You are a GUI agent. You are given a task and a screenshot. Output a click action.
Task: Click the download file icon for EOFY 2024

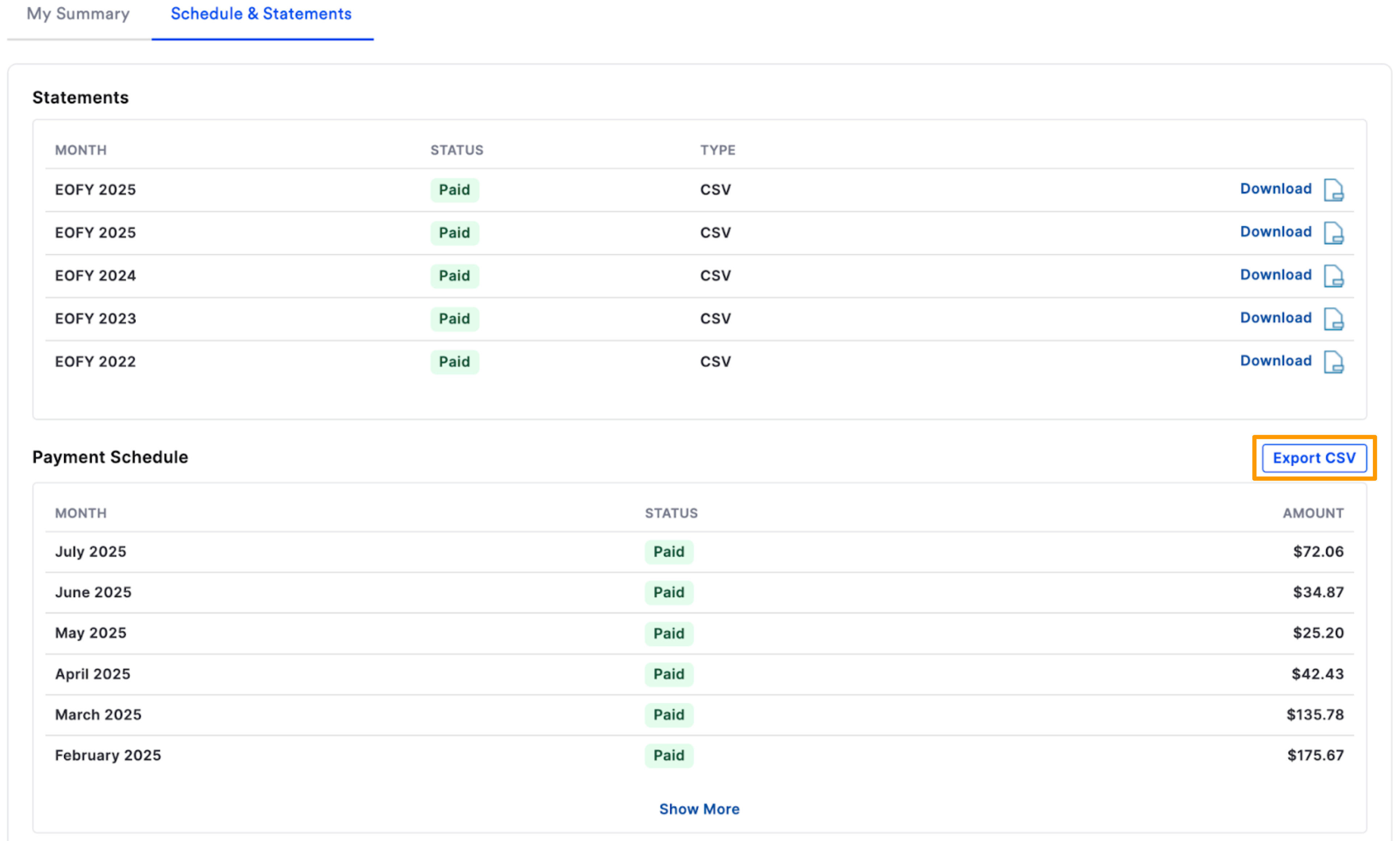tap(1335, 276)
